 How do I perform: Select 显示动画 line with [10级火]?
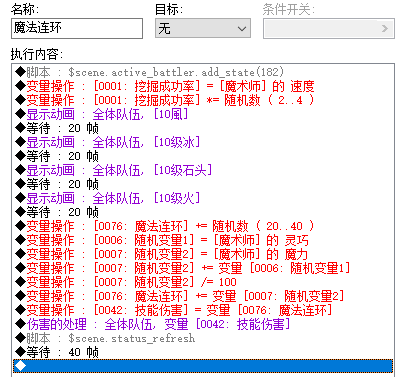click(x=203, y=198)
